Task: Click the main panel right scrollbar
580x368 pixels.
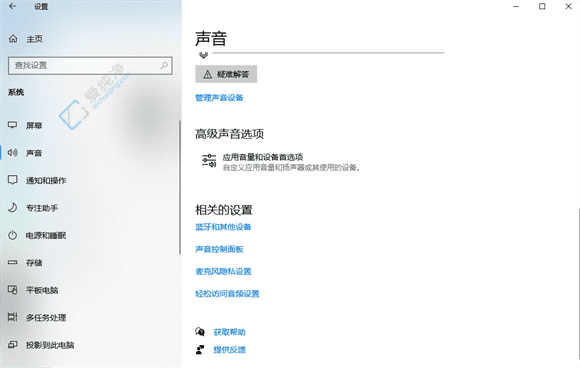Action: click(x=578, y=285)
